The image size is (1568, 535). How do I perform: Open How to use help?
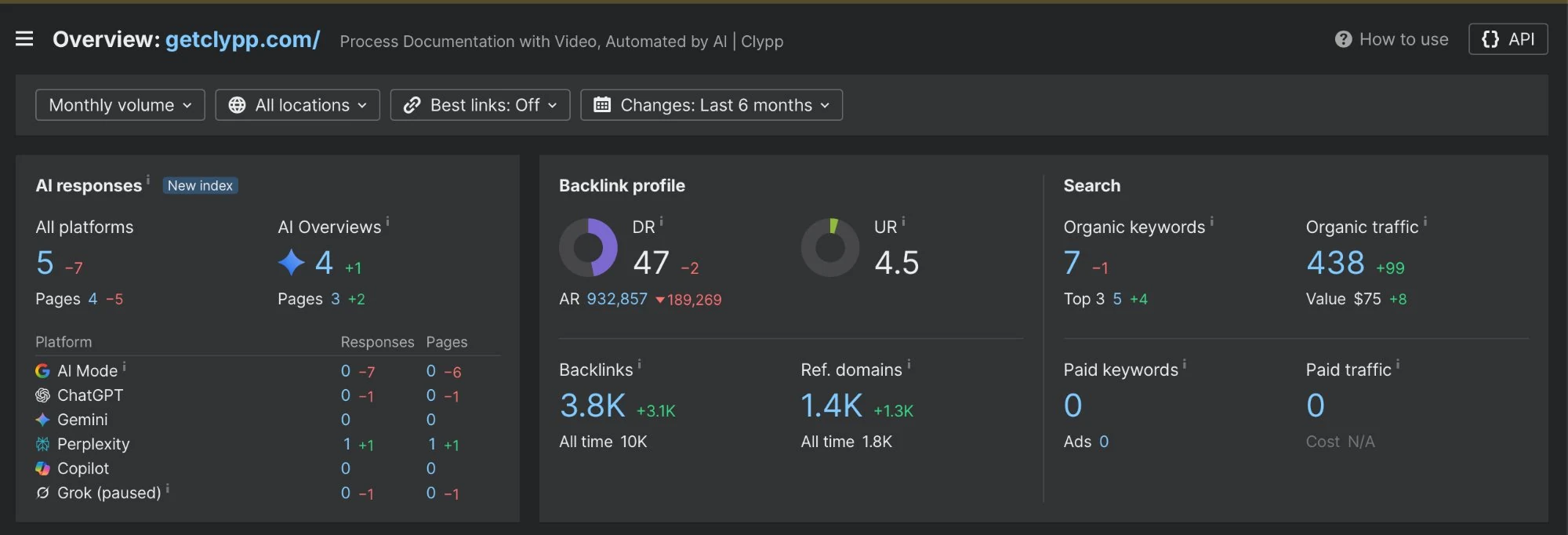1392,39
